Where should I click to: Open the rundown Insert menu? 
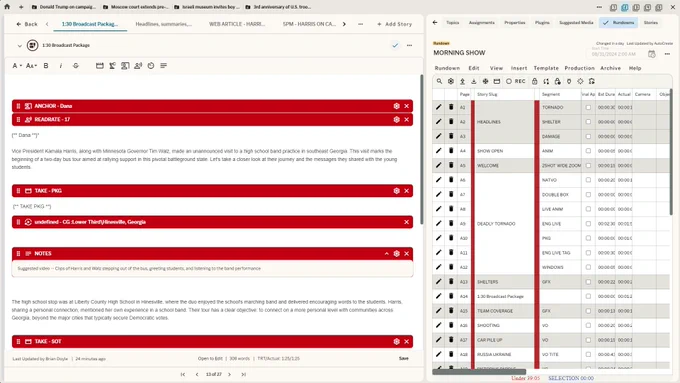click(519, 68)
